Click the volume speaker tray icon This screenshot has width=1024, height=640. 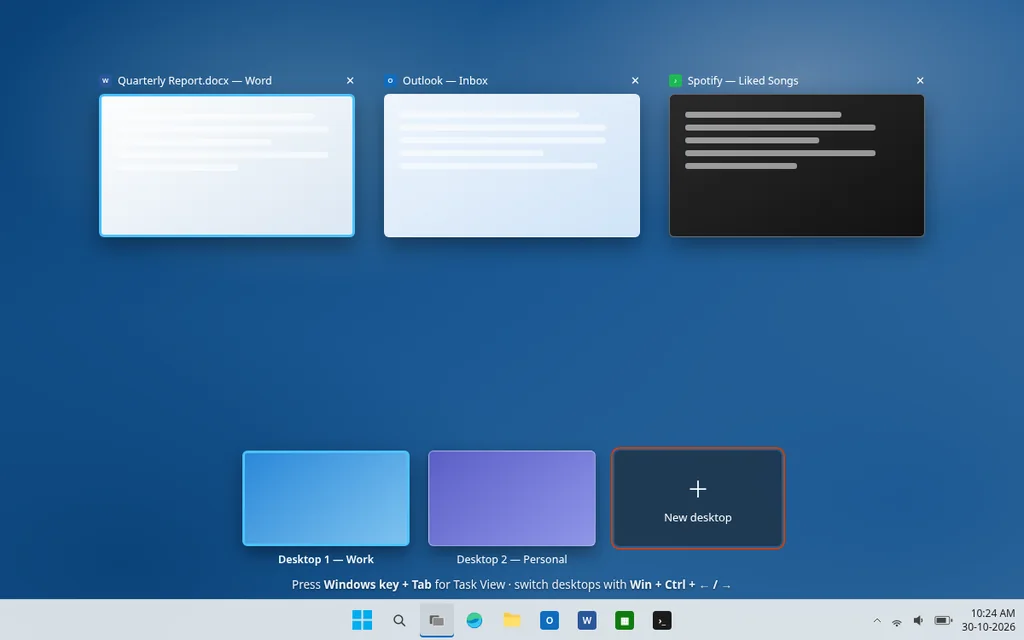click(x=918, y=620)
